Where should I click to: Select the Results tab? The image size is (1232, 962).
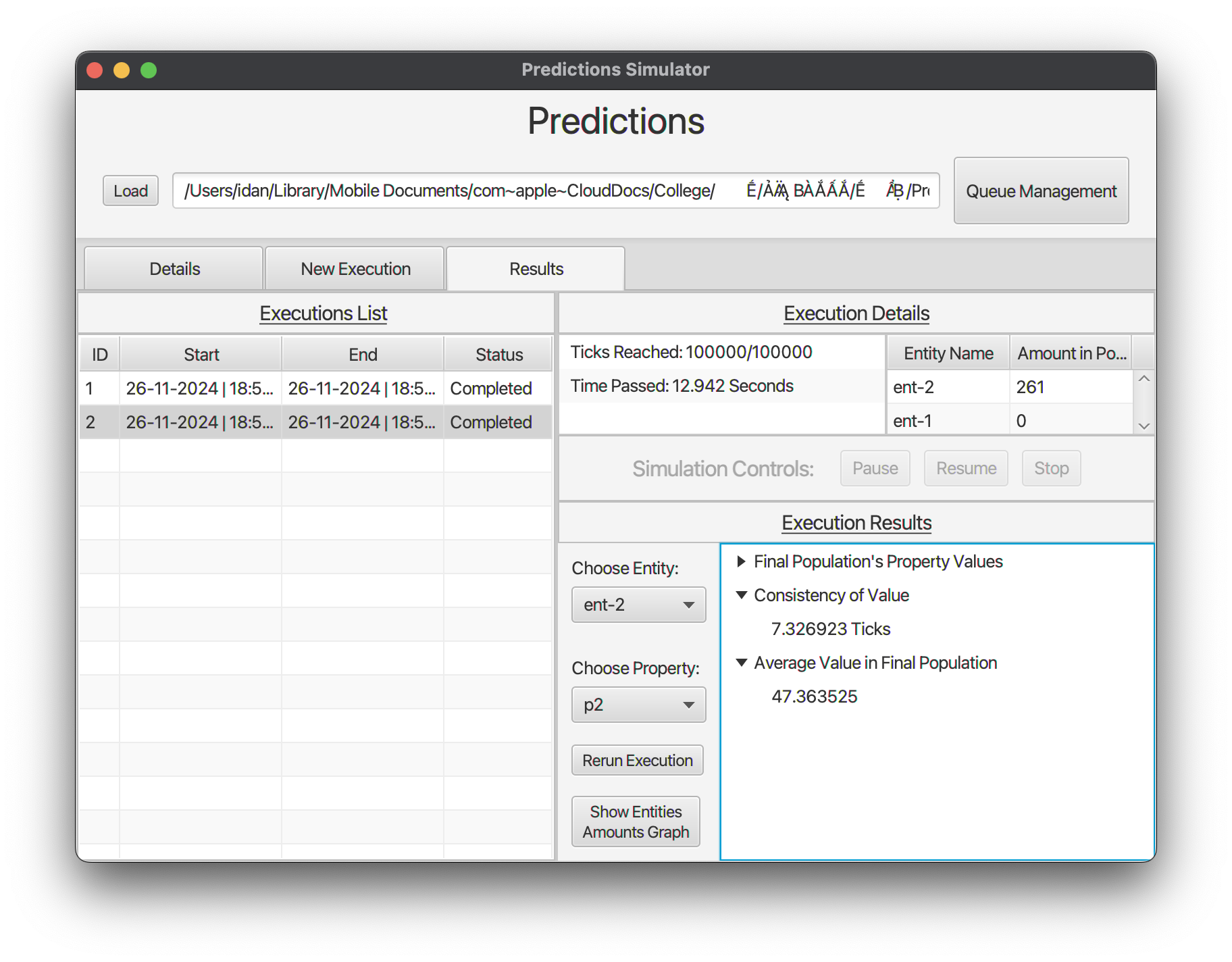click(x=535, y=268)
